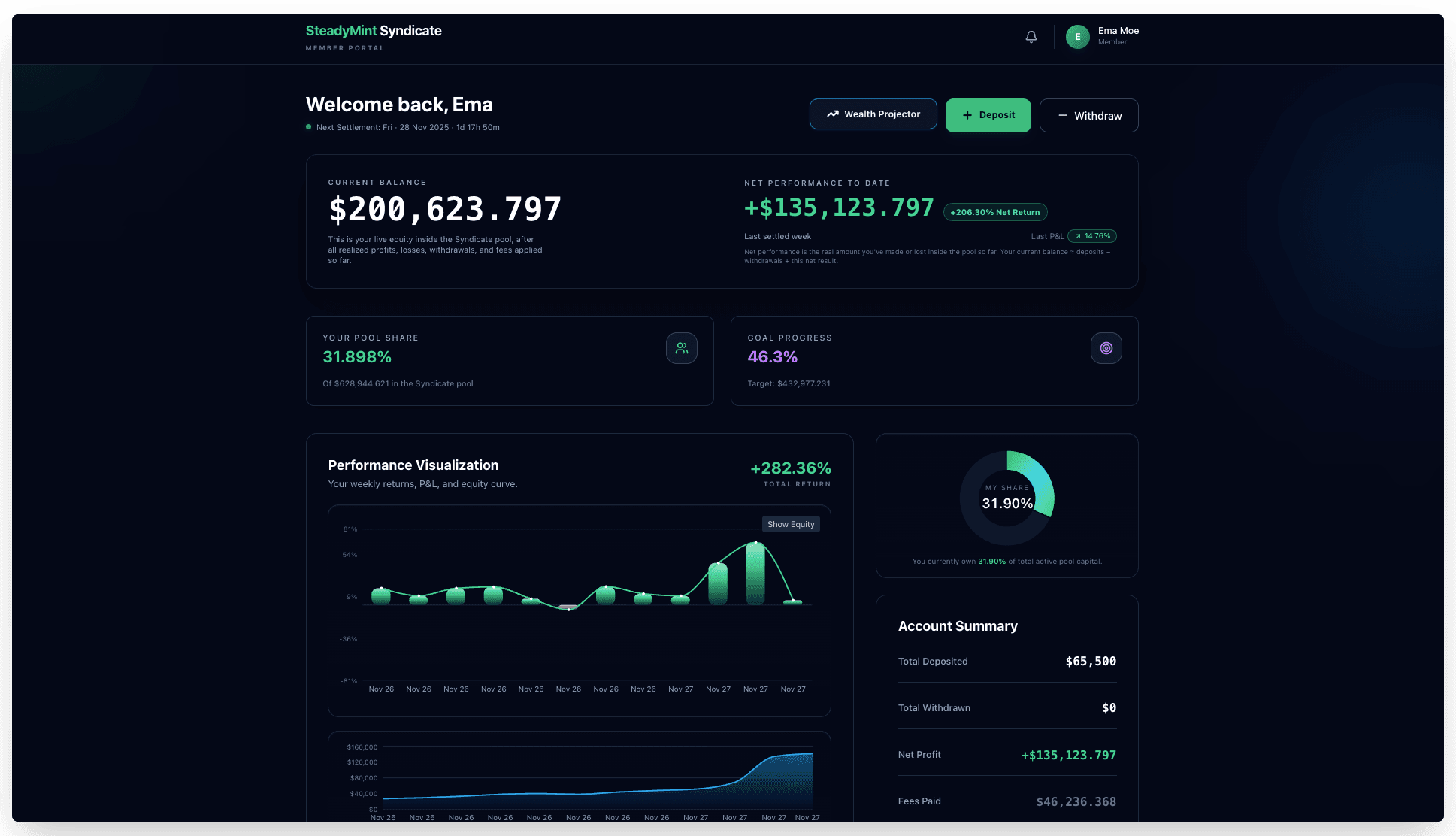The height and width of the screenshot is (836, 1456).
Task: Click the minus icon on Withdraw button
Action: 1063,115
